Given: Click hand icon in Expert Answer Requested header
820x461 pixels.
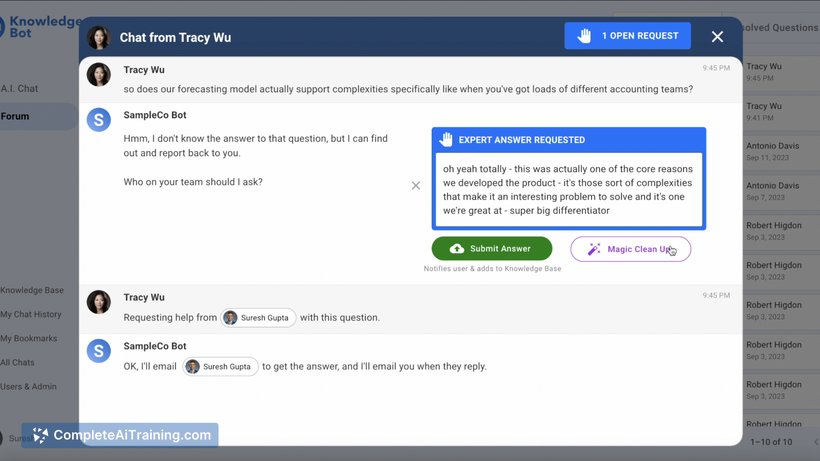Looking at the screenshot, I should 446,140.
